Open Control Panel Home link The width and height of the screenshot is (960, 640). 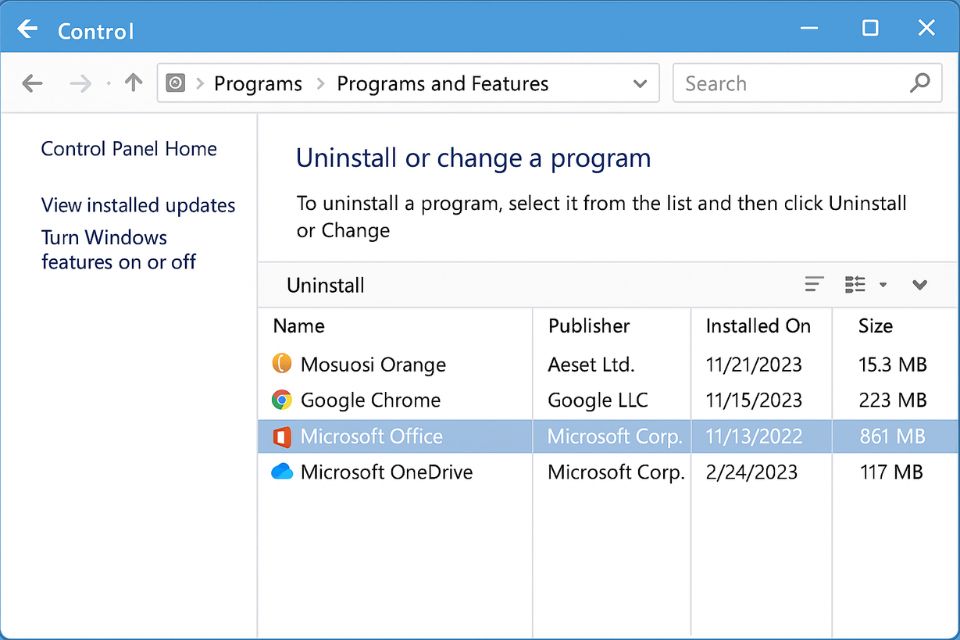129,149
